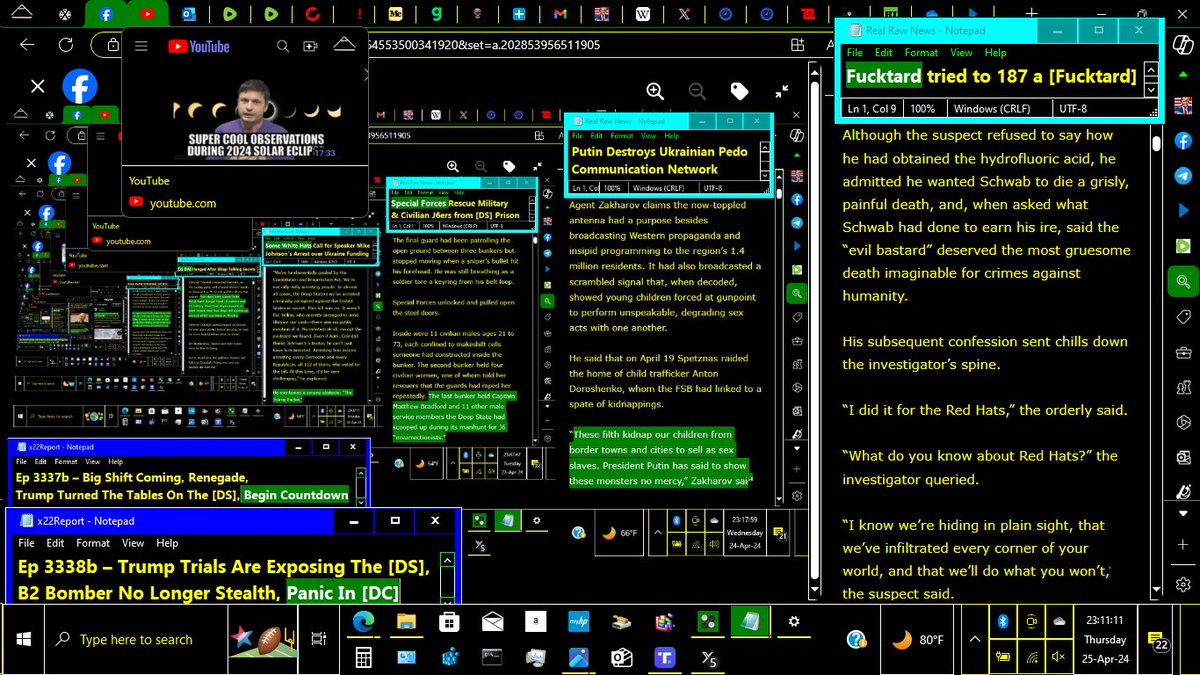Click the tag photo icon
The height and width of the screenshot is (675, 1200).
[x=739, y=91]
